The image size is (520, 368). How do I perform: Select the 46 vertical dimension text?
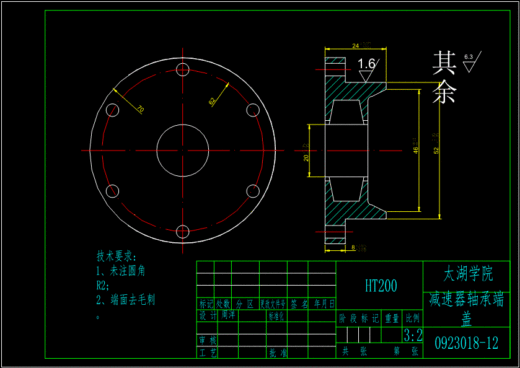tap(416, 150)
